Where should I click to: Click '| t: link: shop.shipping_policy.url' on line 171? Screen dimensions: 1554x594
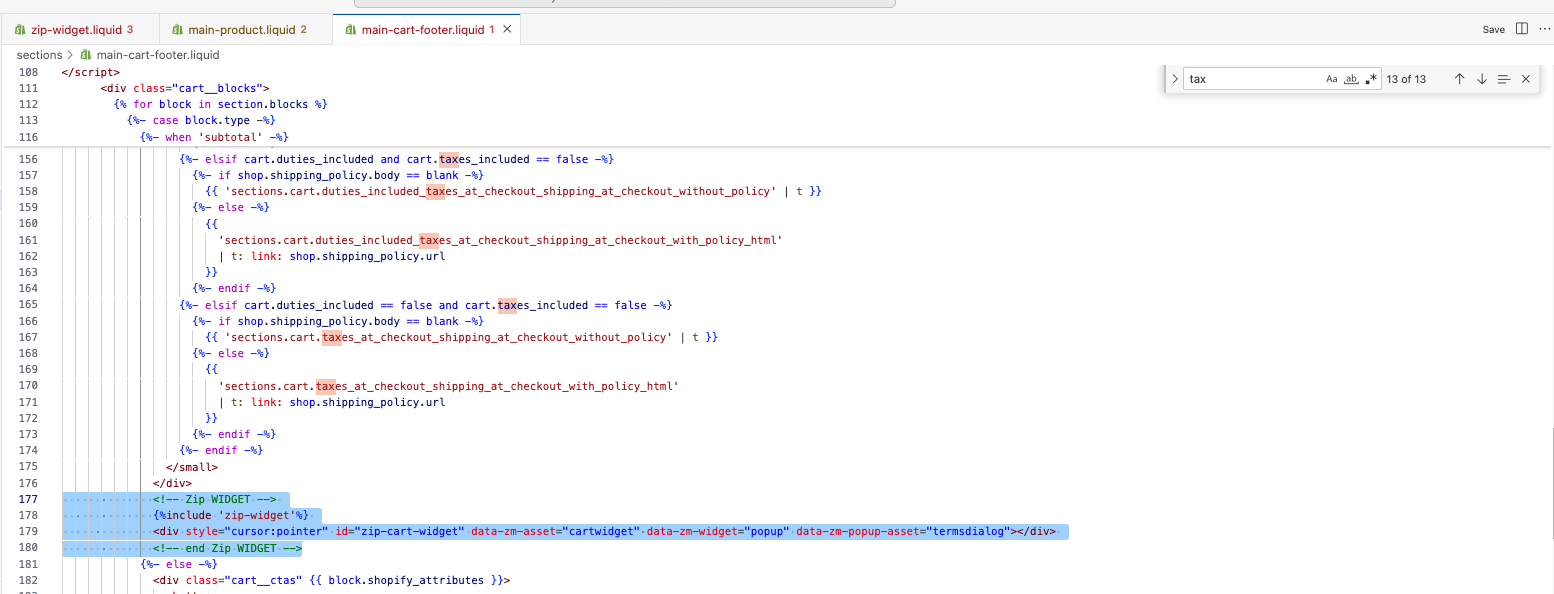click(331, 402)
